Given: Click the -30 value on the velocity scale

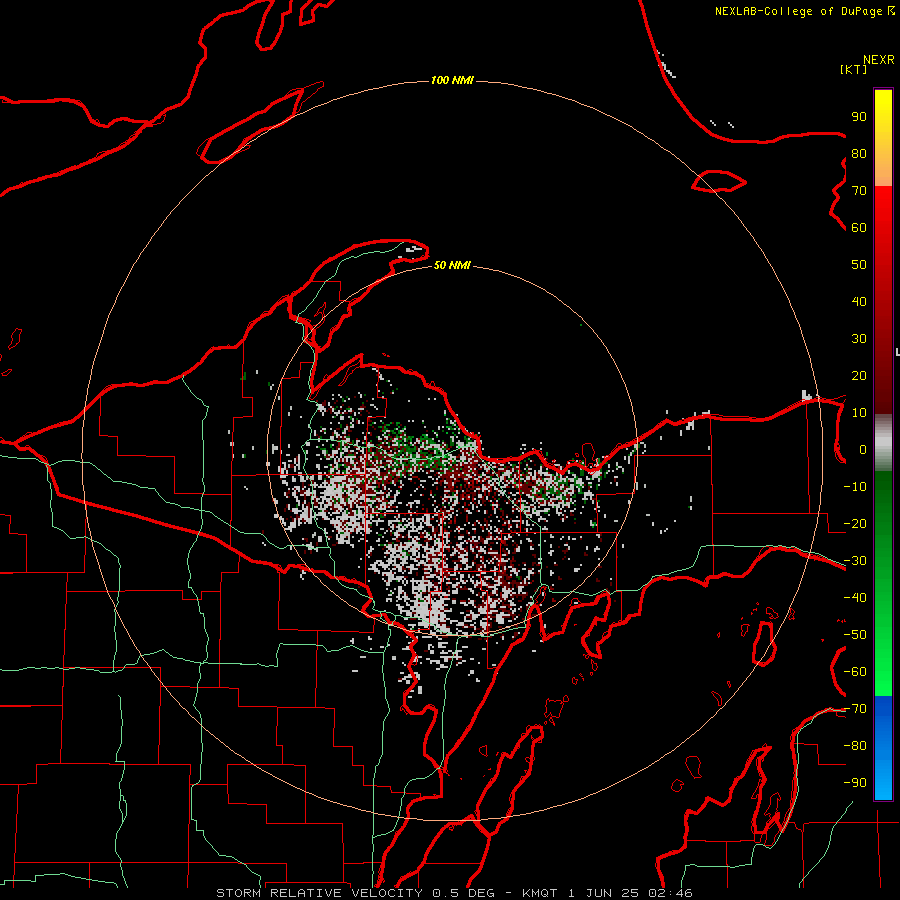Looking at the screenshot, I should [855, 561].
